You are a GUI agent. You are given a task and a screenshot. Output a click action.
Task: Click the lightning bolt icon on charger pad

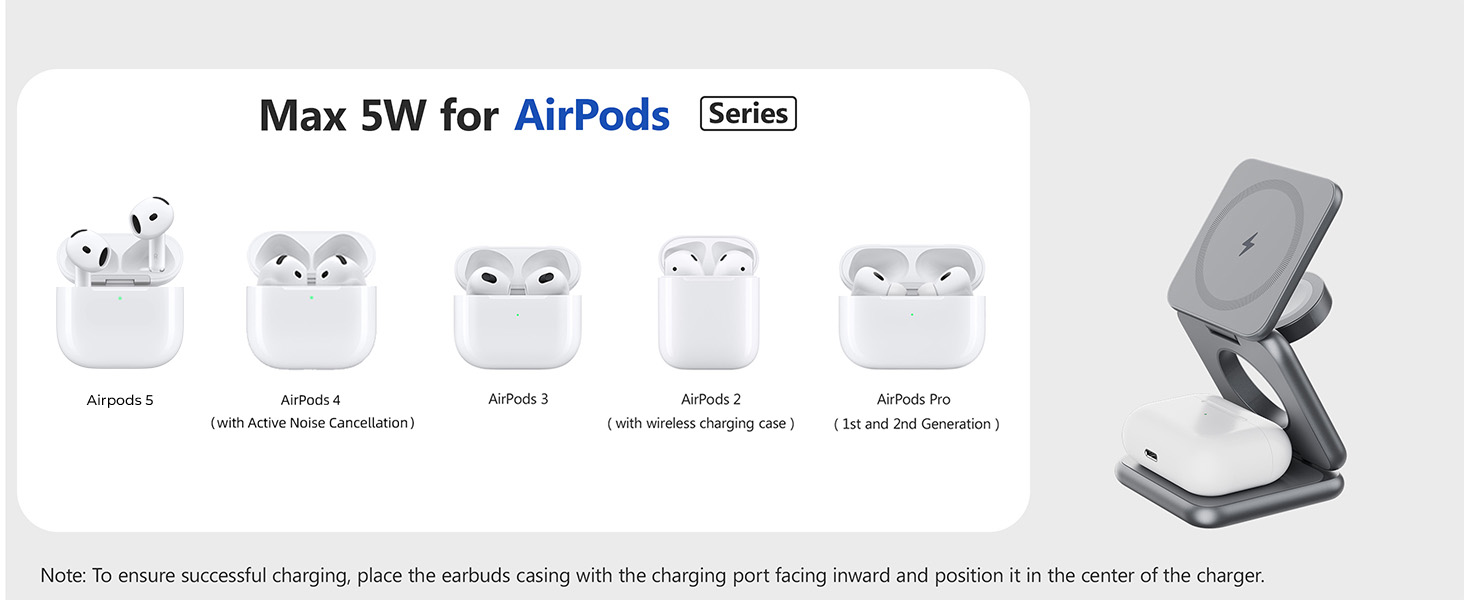pyautogui.click(x=1248, y=243)
